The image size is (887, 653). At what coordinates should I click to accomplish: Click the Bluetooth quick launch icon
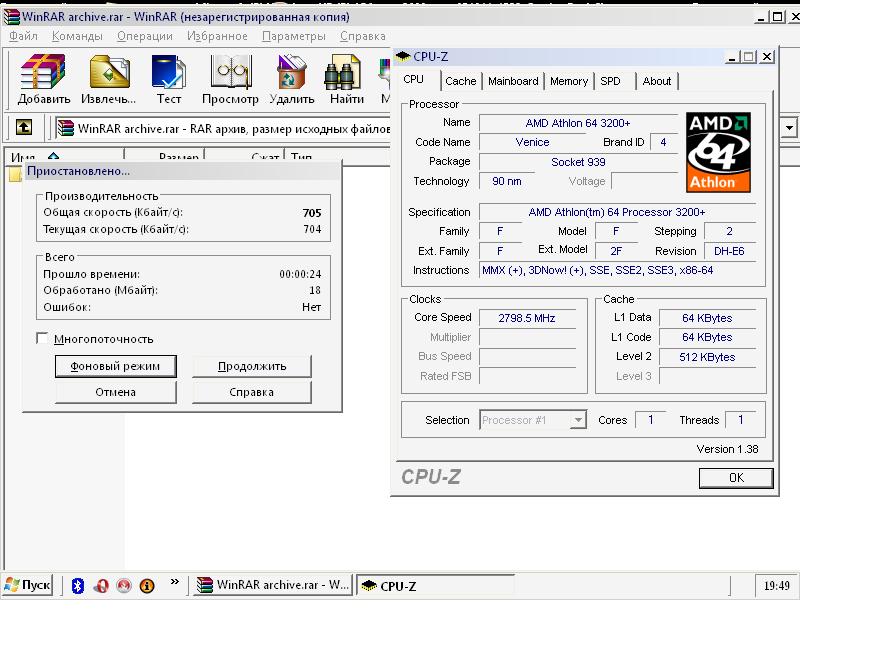click(x=77, y=586)
